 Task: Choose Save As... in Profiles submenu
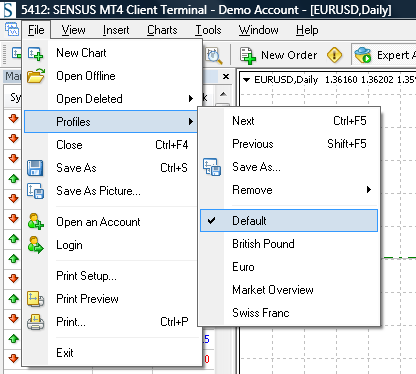tap(289, 167)
